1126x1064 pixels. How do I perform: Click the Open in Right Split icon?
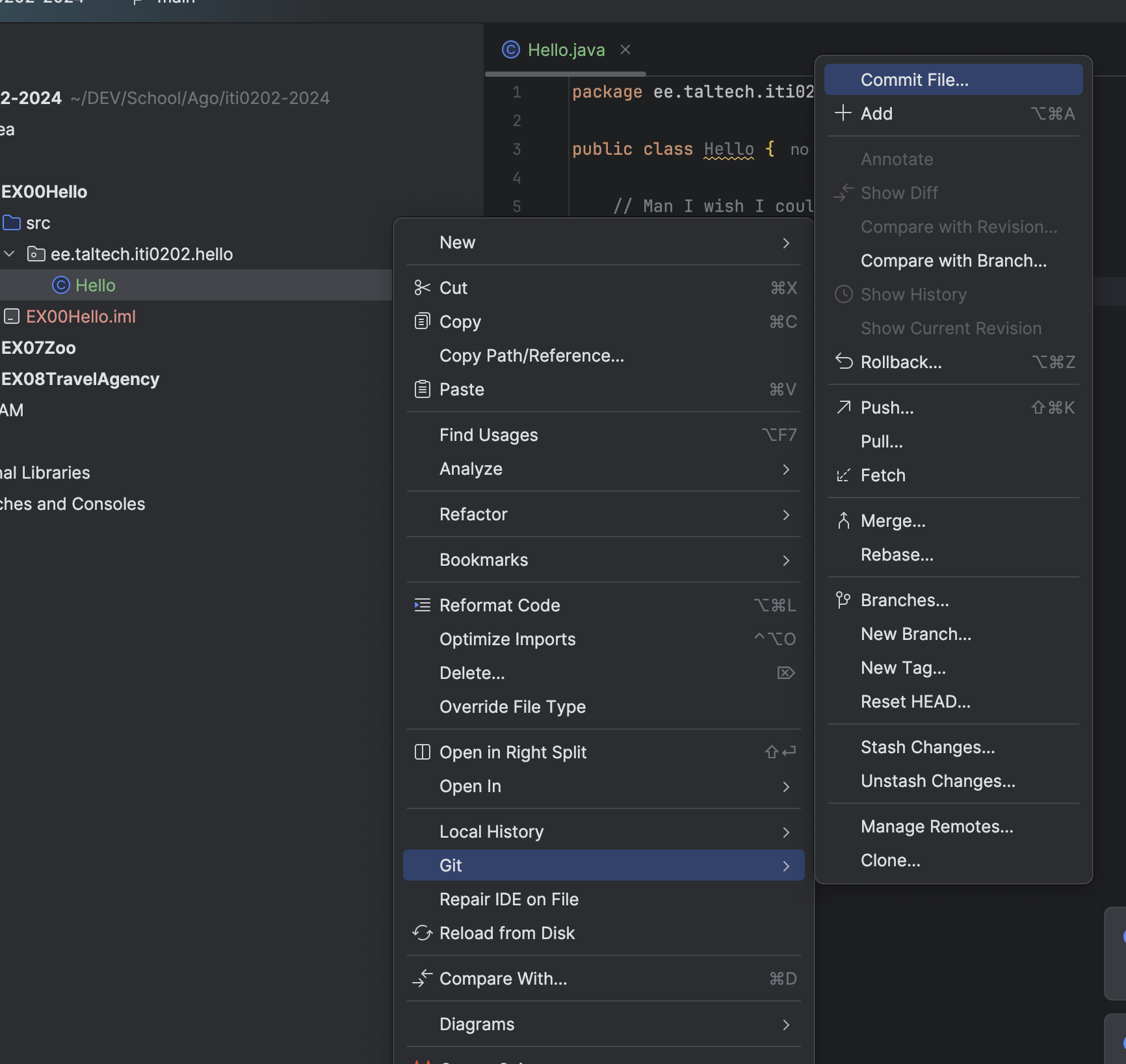point(422,752)
